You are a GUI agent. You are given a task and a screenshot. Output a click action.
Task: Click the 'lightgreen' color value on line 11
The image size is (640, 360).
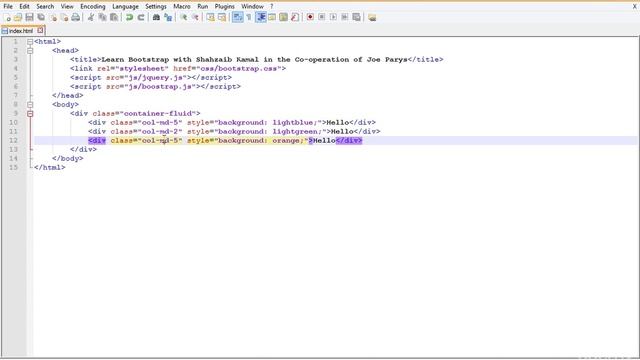[295, 131]
